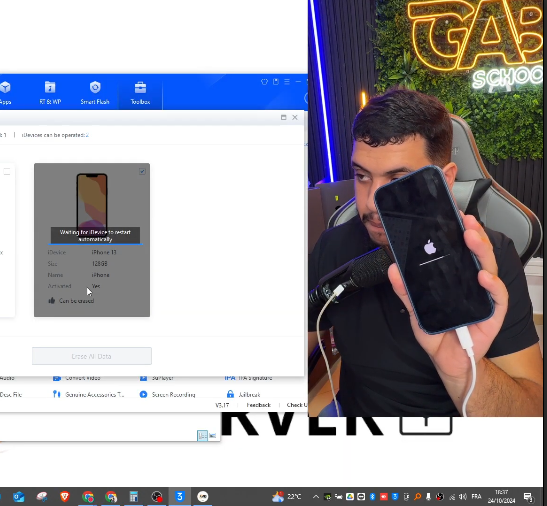Open the RT & WP section
The height and width of the screenshot is (506, 547).
click(50, 93)
